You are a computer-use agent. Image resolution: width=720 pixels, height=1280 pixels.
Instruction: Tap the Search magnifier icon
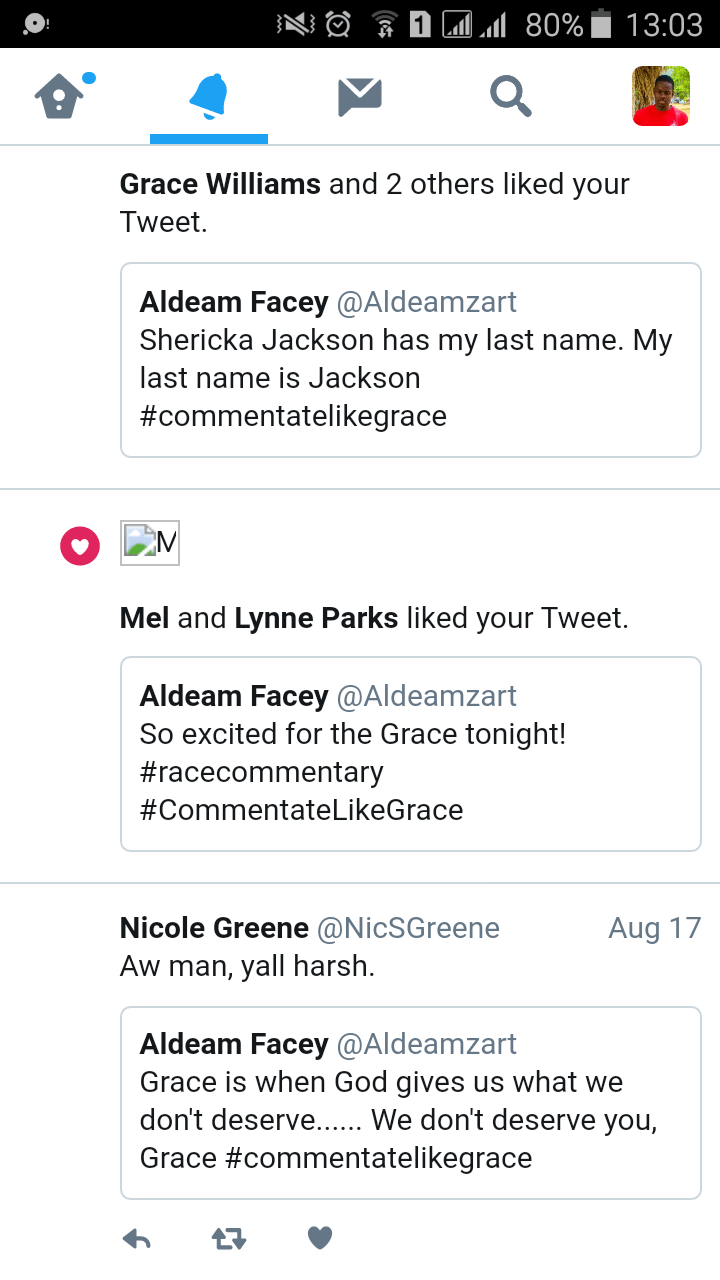510,97
